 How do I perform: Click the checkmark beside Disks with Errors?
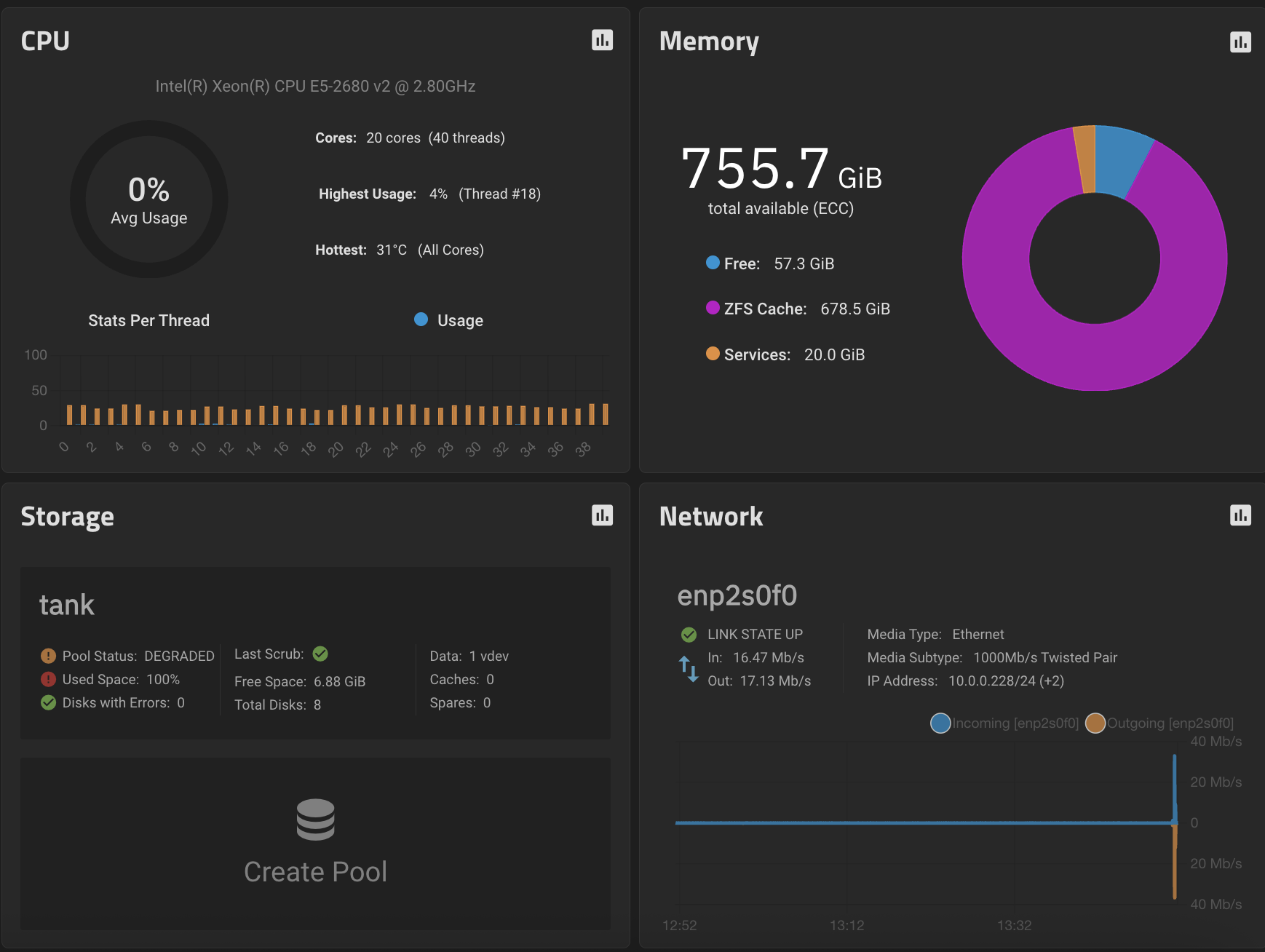click(x=48, y=702)
